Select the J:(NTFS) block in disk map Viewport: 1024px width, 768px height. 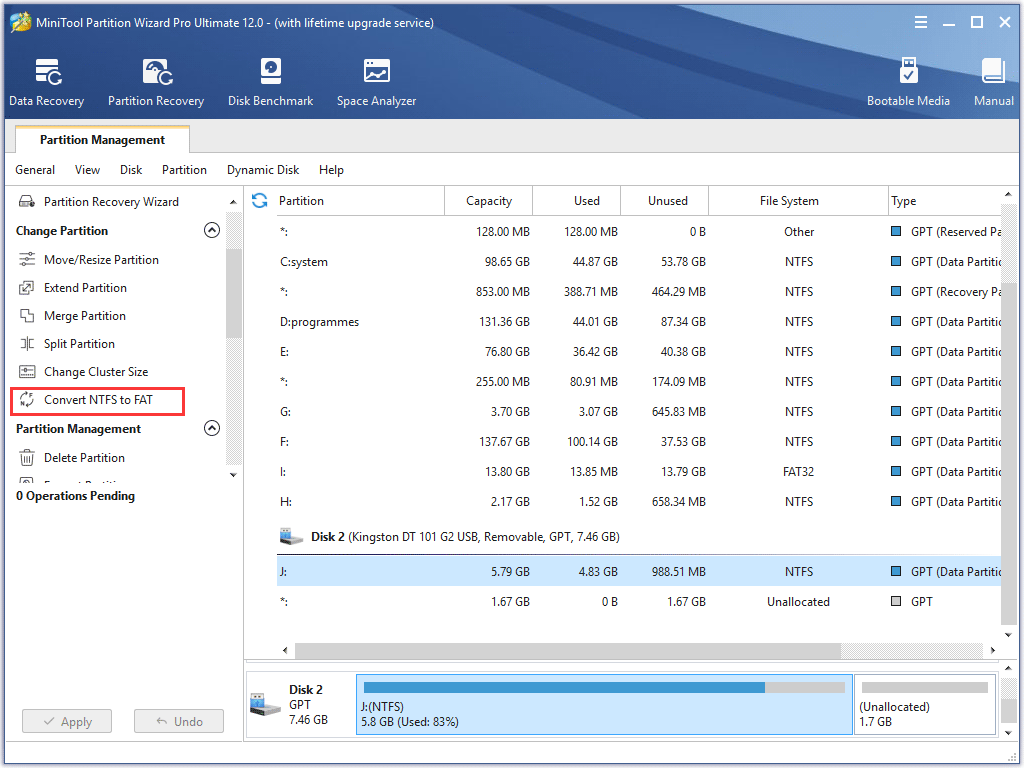point(604,705)
